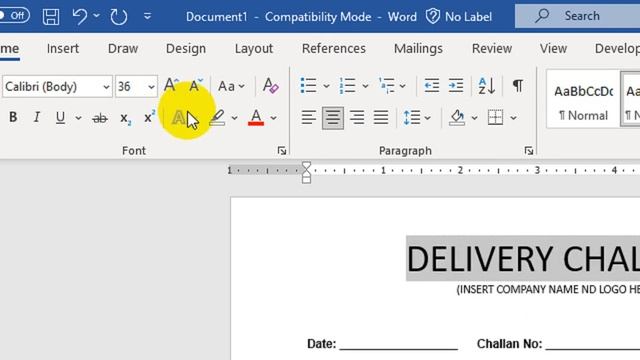Click the No Label sensitivity button
This screenshot has width=640, height=360.
[x=459, y=17]
